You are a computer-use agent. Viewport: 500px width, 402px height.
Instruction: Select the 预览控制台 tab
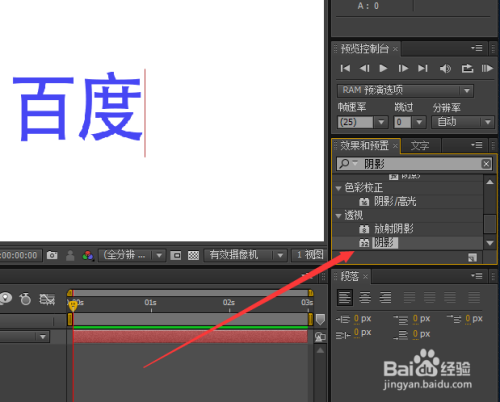365,49
